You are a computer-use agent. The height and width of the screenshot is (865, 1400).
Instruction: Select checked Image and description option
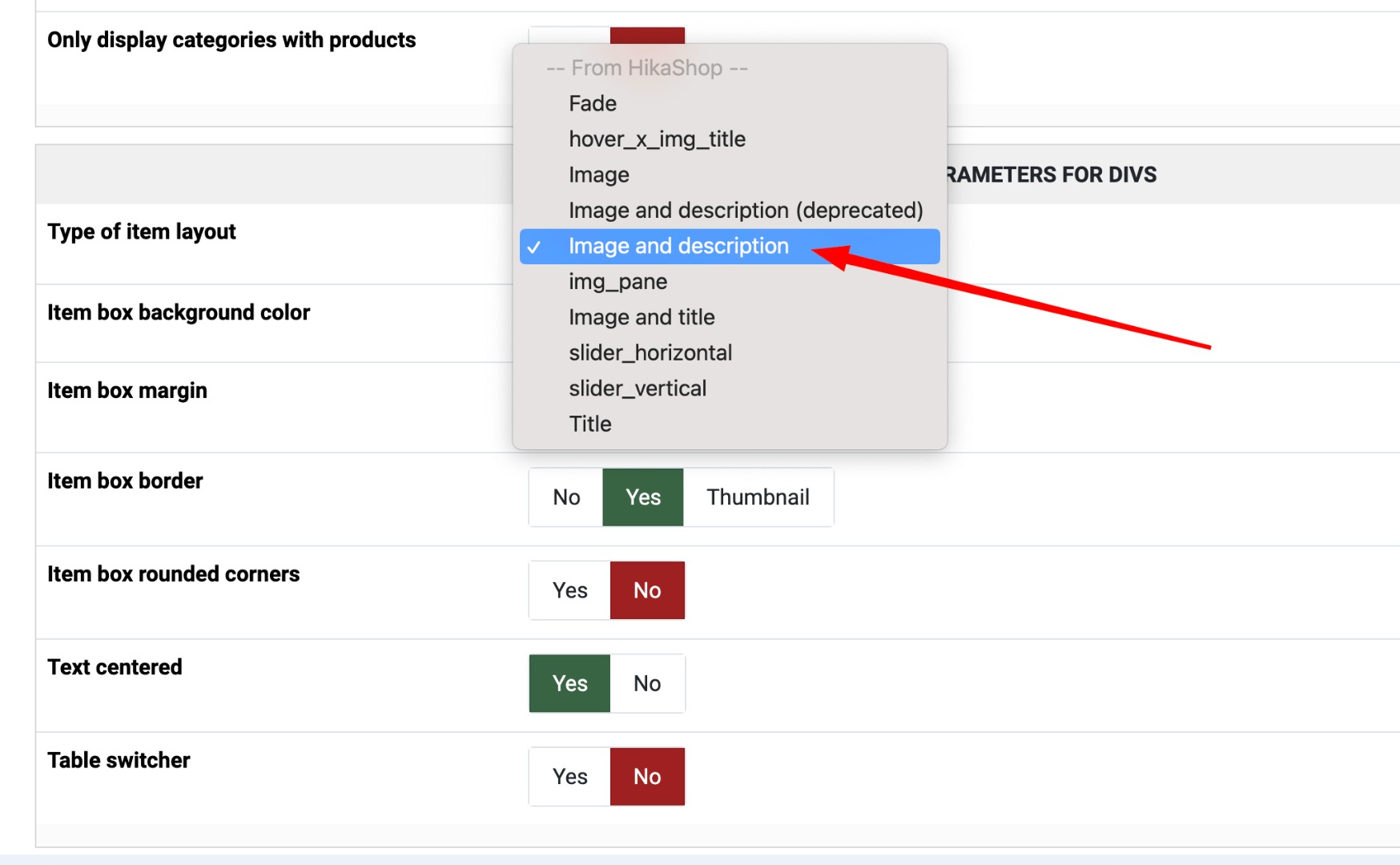(x=678, y=246)
